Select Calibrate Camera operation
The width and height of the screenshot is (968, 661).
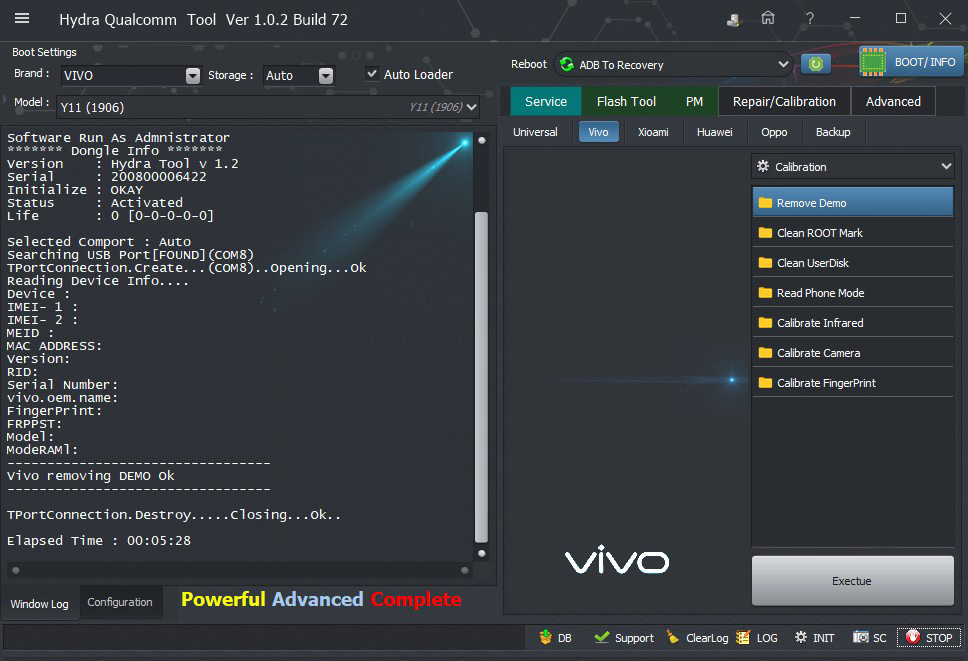(x=853, y=353)
